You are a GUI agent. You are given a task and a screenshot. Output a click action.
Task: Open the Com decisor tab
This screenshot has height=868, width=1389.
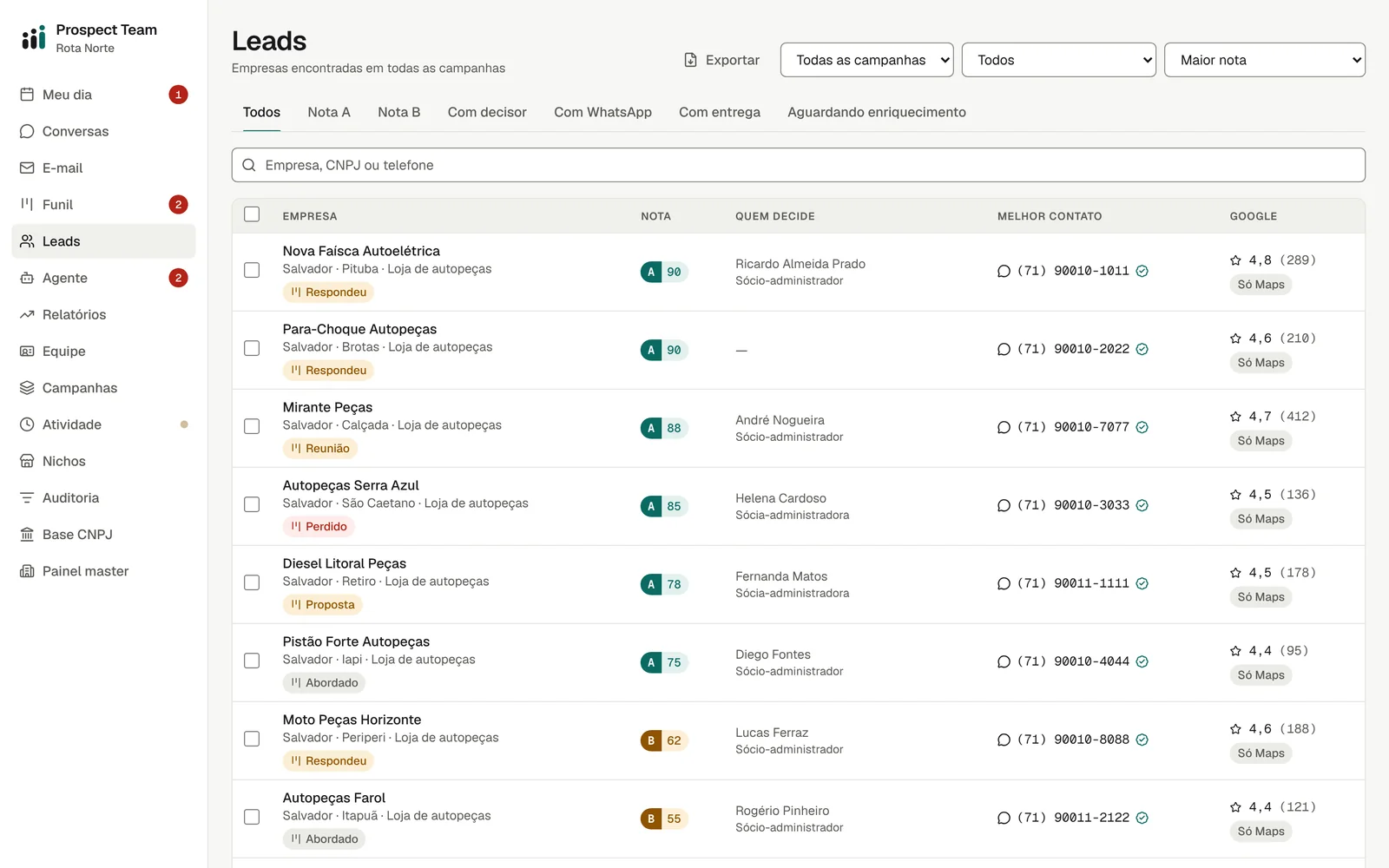click(487, 112)
